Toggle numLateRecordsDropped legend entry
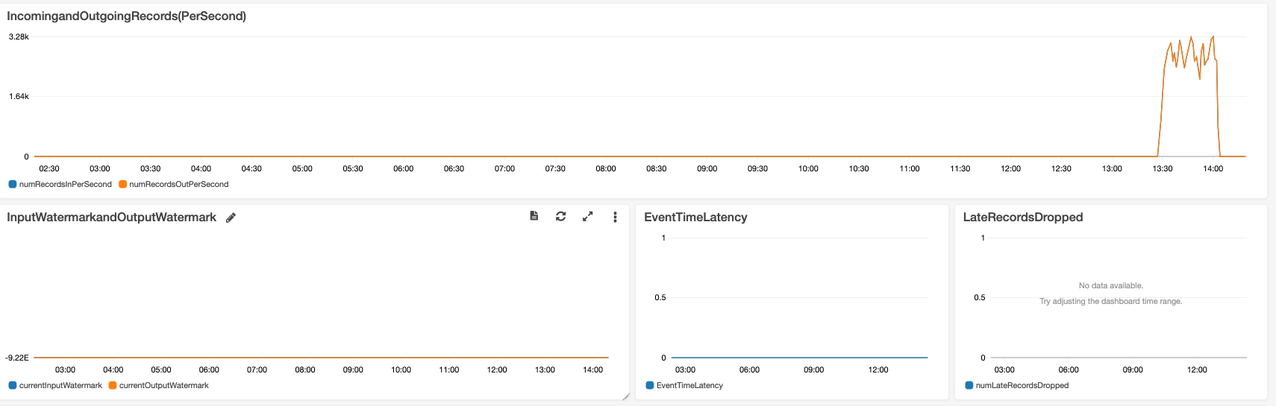Viewport: 1276px width, 406px height. click(x=1016, y=386)
